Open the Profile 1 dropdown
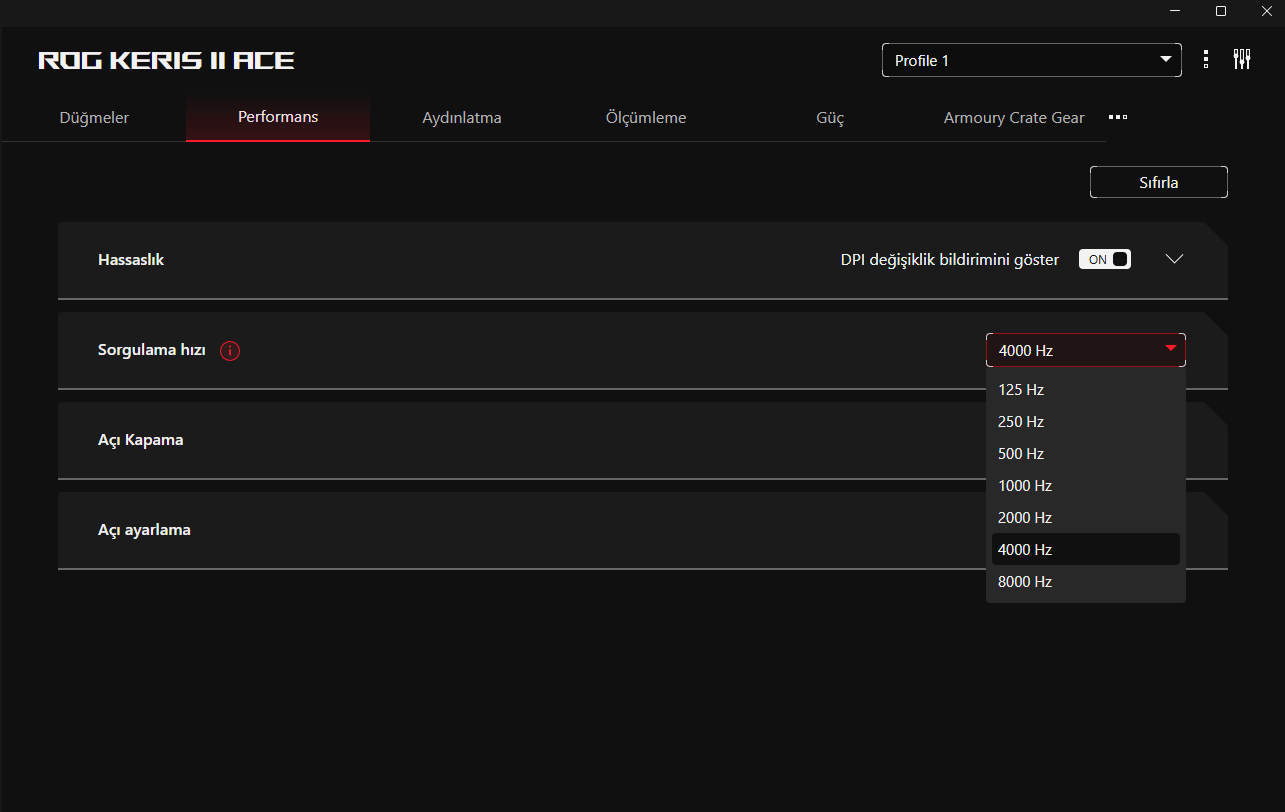This screenshot has width=1285, height=812. coord(1032,60)
